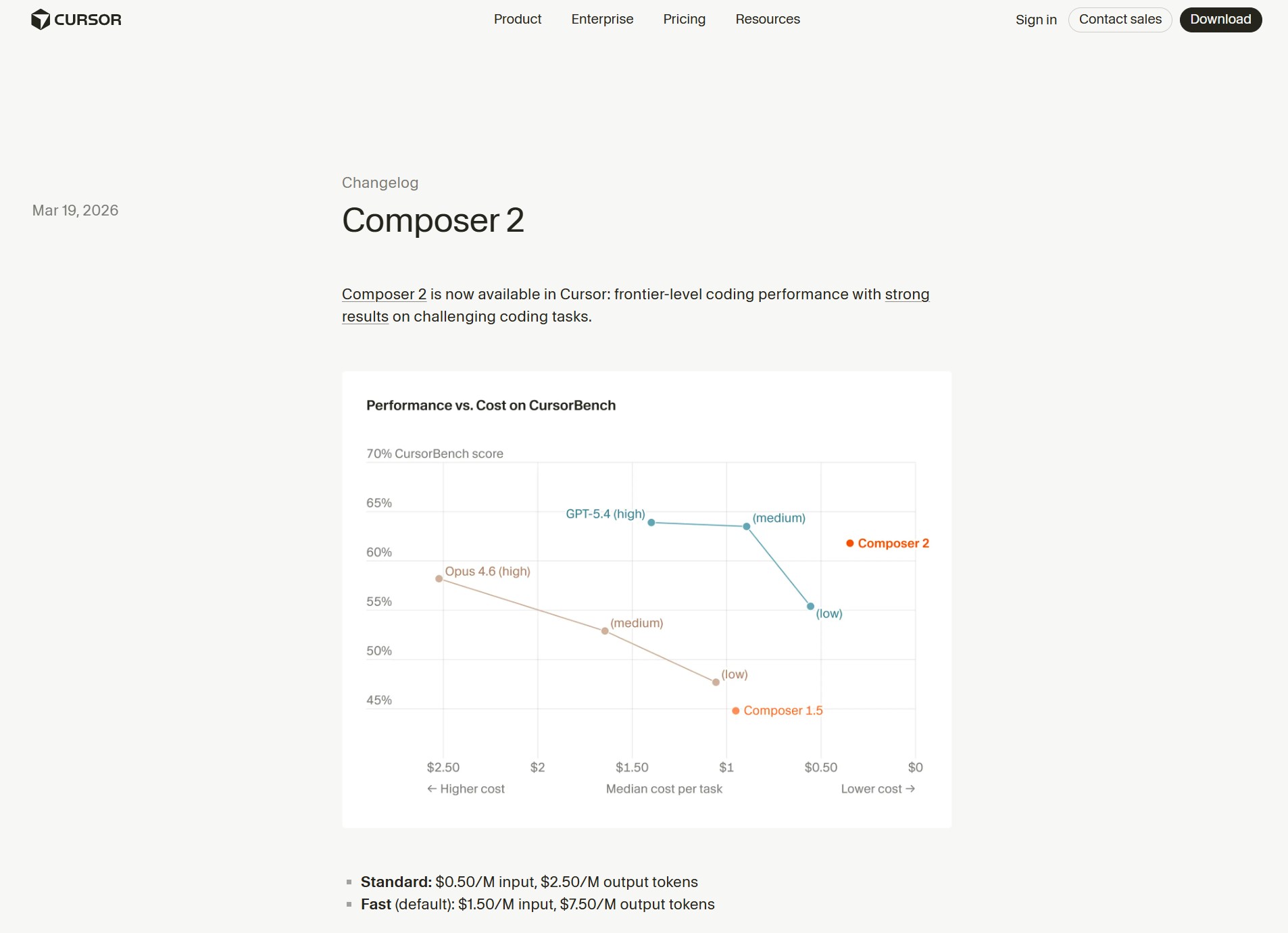Click the Fast (default) pricing bullet item

coord(537,904)
